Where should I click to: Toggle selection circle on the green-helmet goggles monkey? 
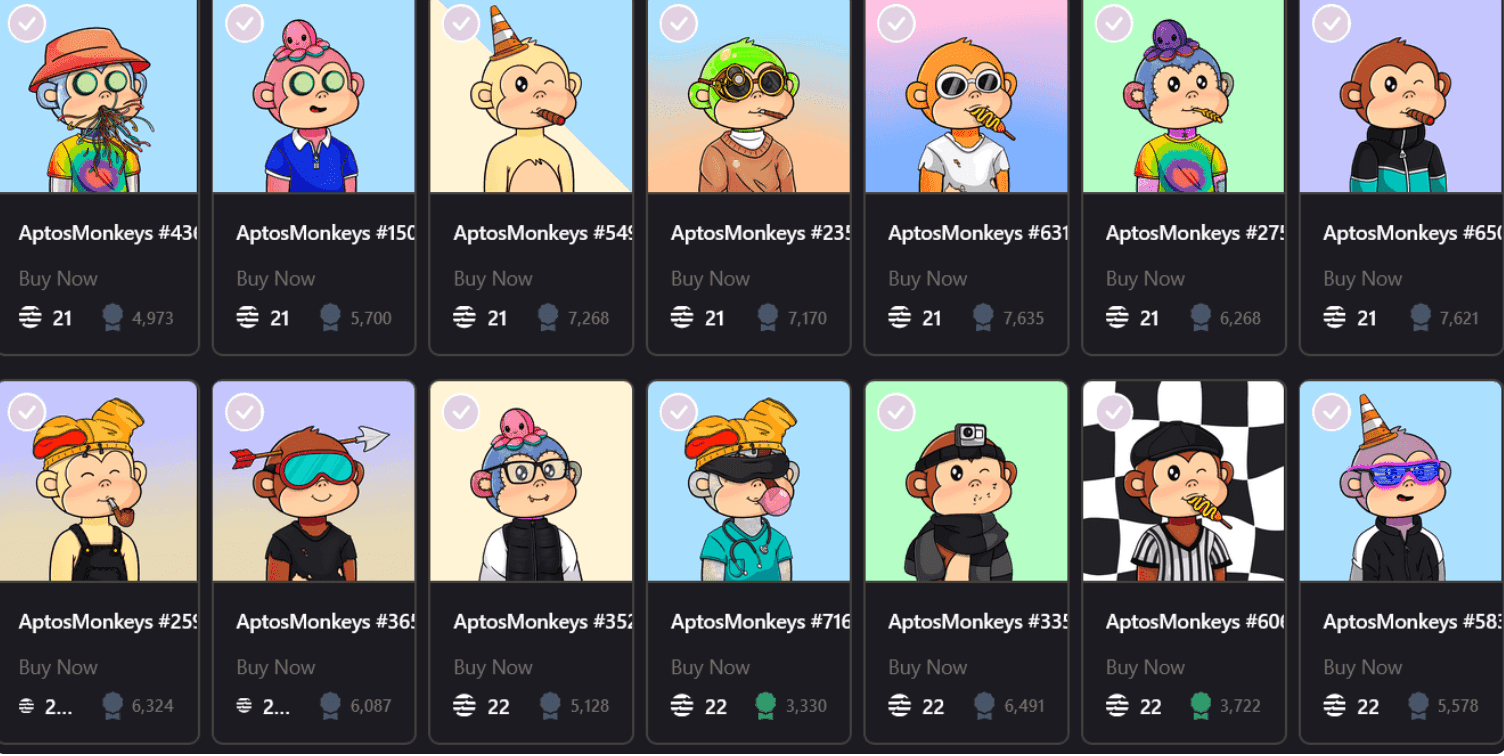(x=679, y=23)
